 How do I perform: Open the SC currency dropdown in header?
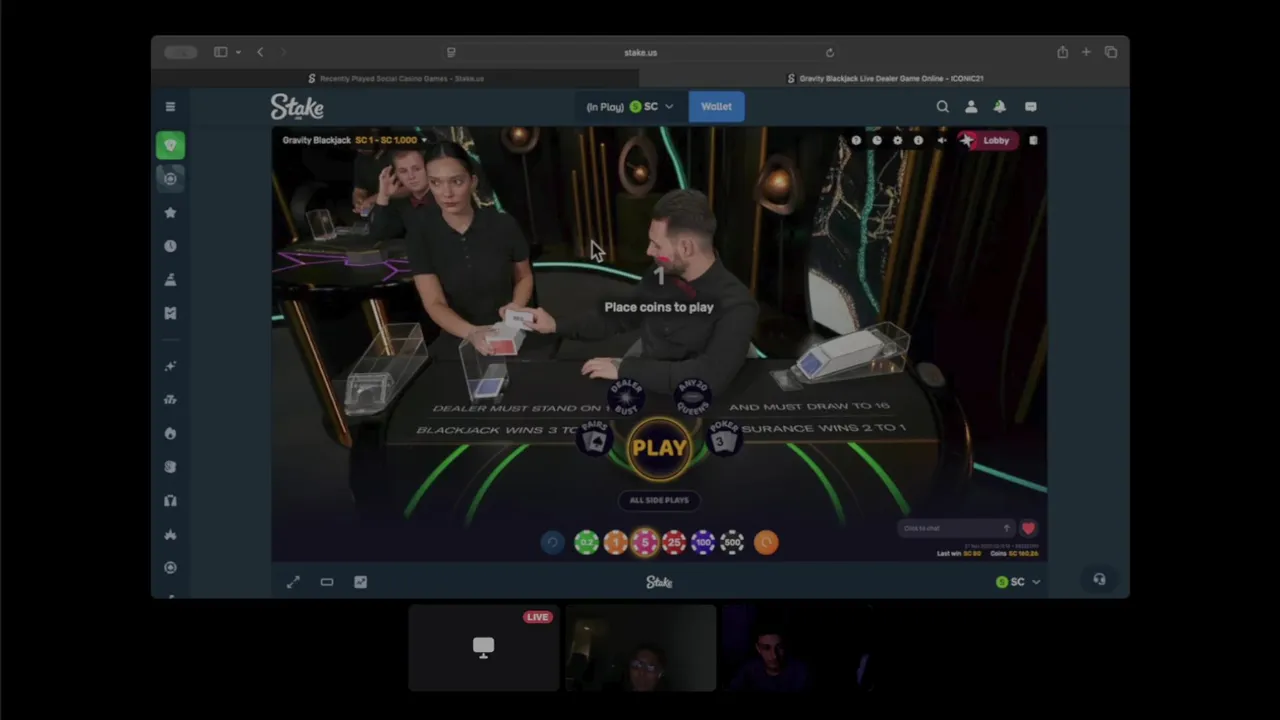(630, 107)
